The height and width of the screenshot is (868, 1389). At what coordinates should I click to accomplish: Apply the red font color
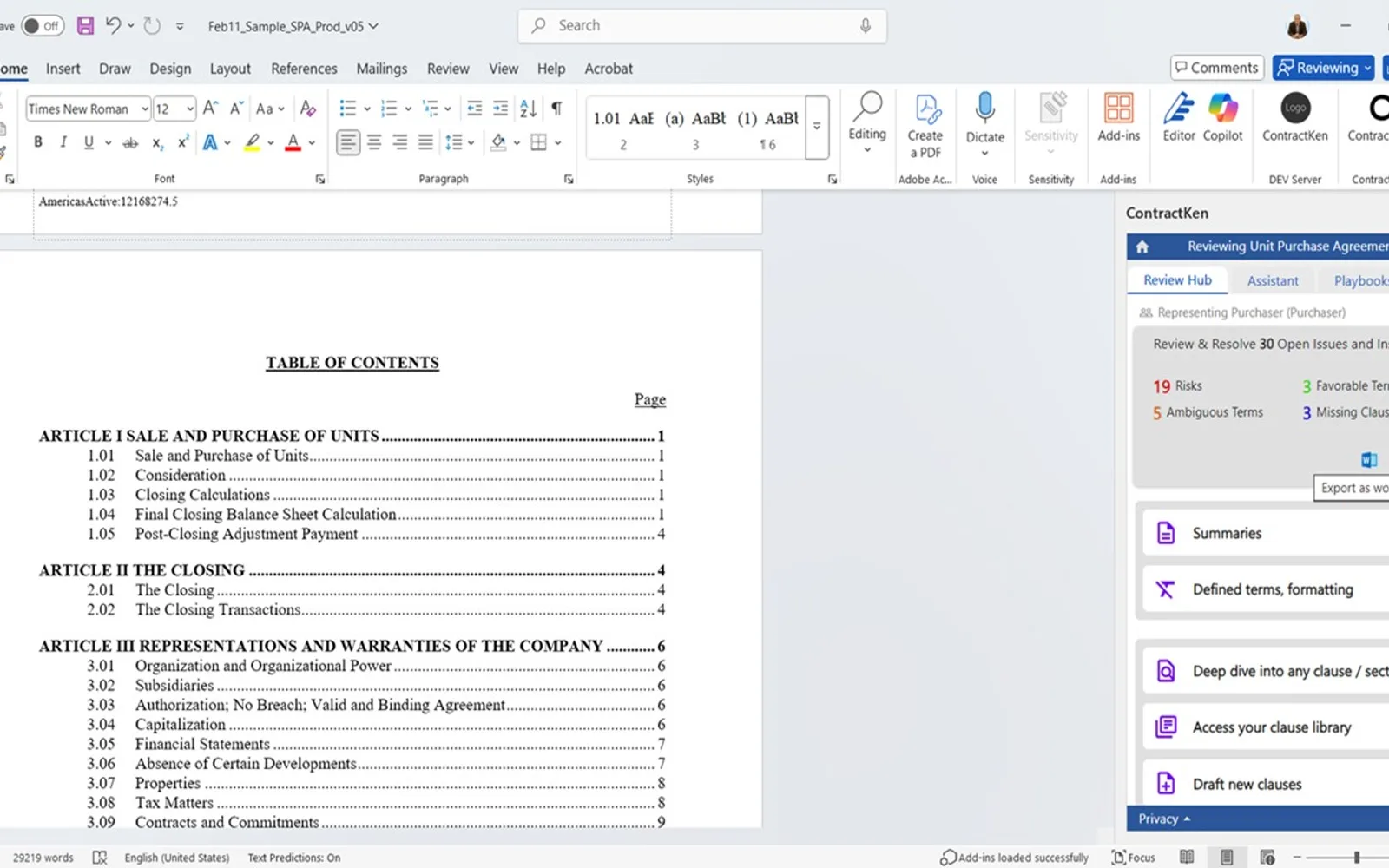[x=293, y=142]
